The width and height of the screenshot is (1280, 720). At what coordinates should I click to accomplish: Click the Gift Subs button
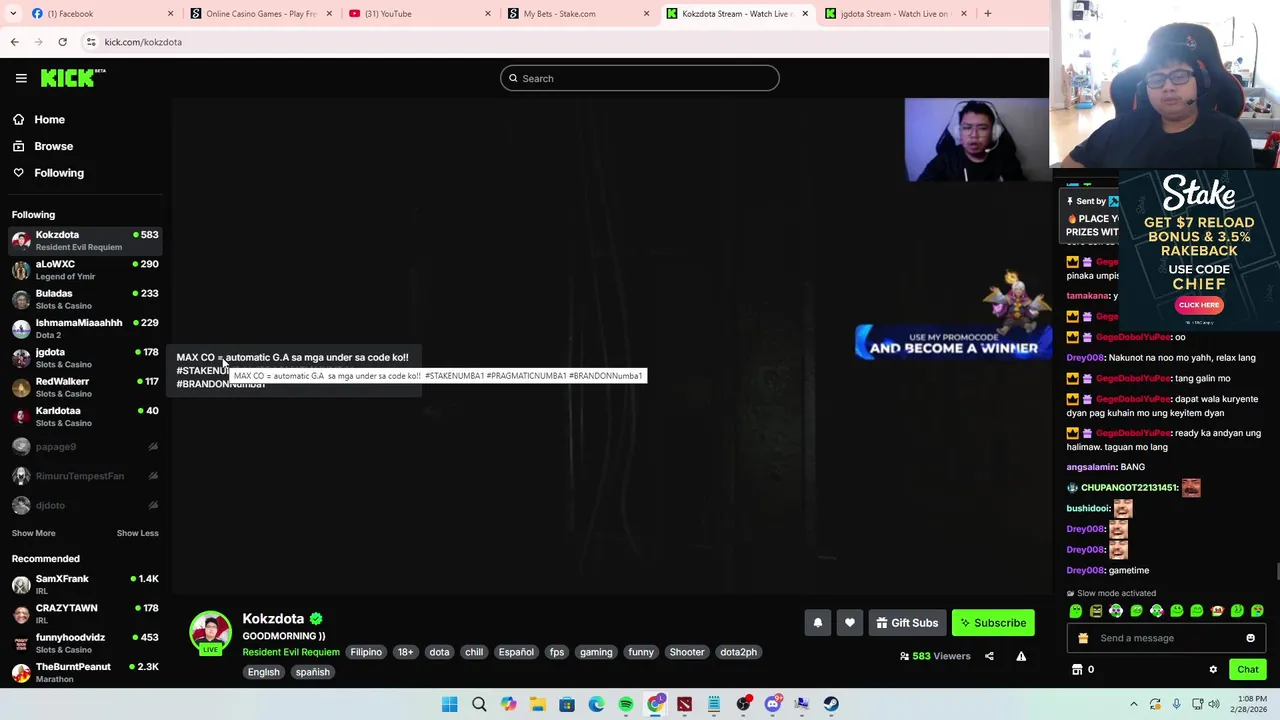tap(907, 623)
